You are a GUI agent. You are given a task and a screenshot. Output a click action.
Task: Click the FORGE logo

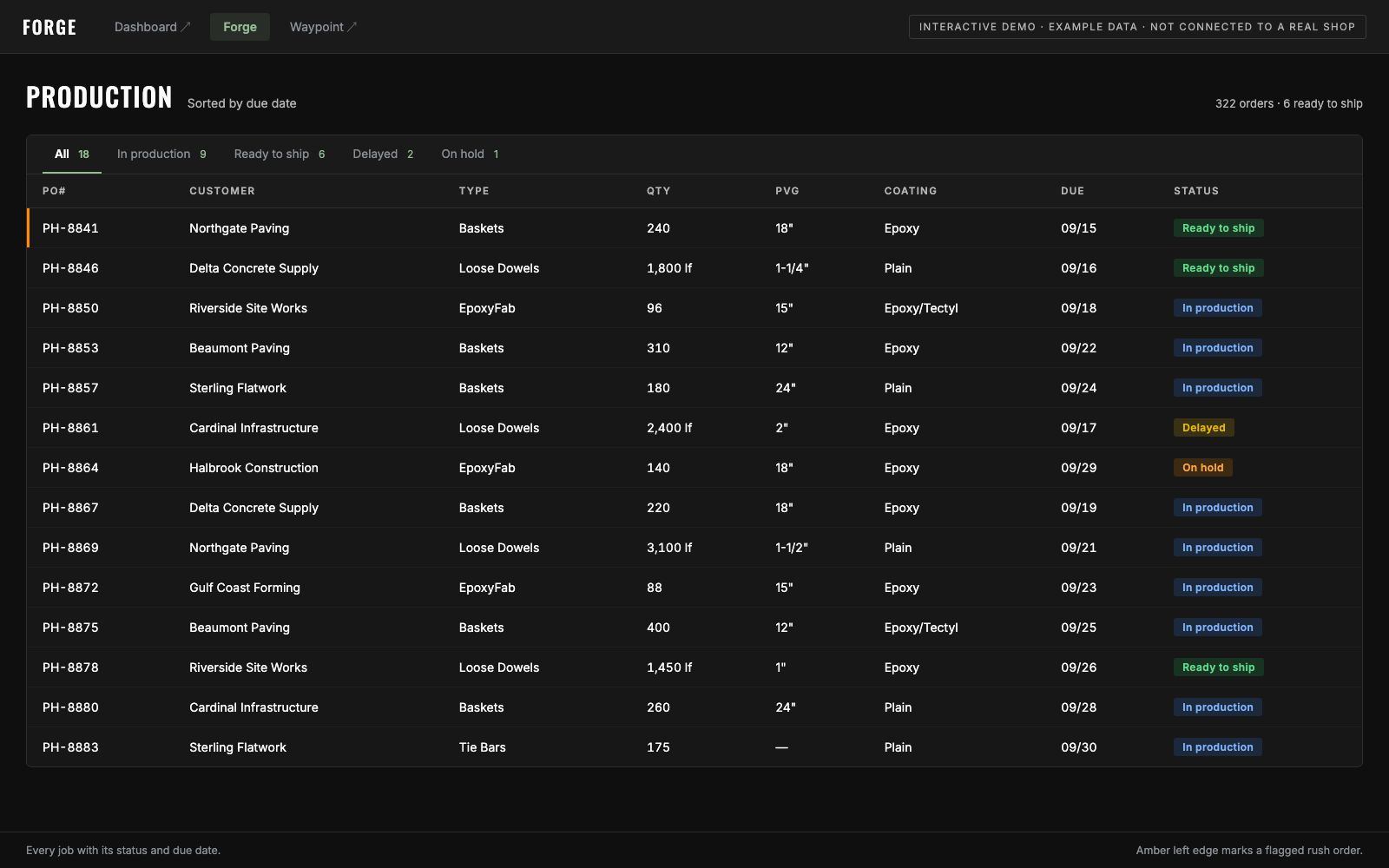coord(49,27)
